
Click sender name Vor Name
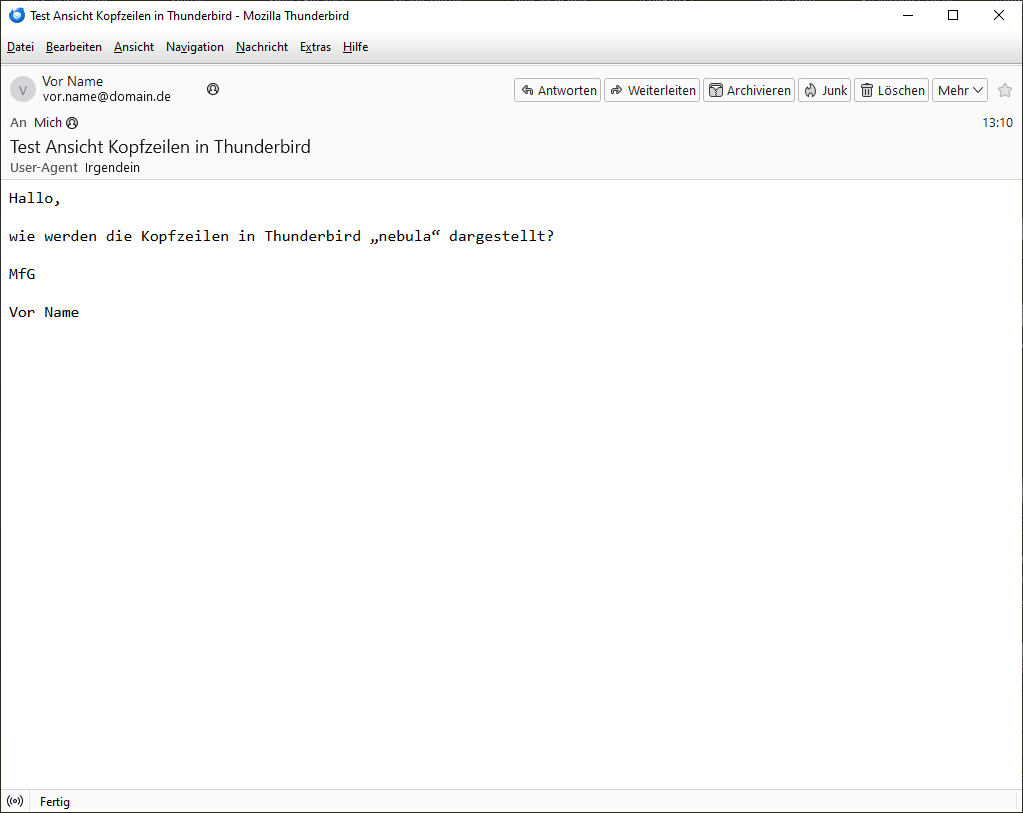click(72, 82)
